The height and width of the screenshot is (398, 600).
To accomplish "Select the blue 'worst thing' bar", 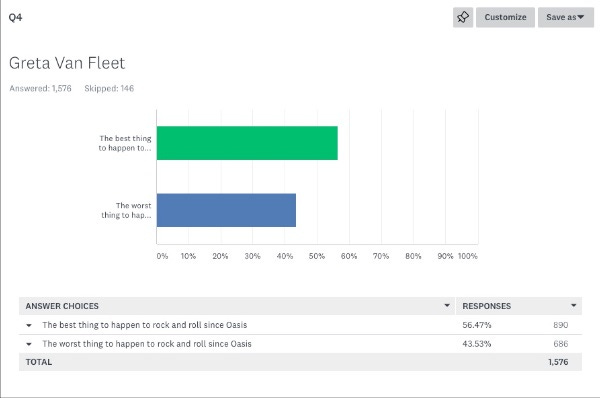I will coord(226,210).
